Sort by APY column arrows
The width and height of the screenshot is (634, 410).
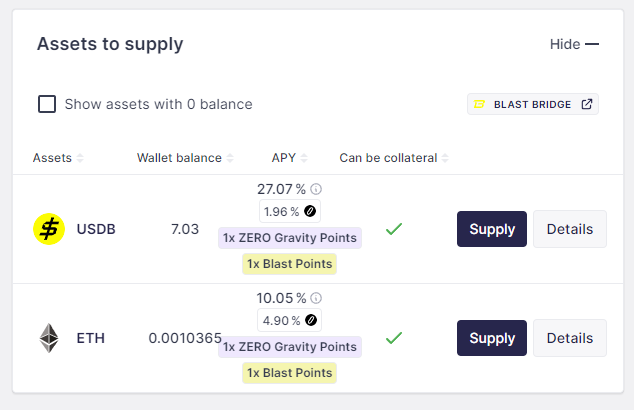click(304, 158)
